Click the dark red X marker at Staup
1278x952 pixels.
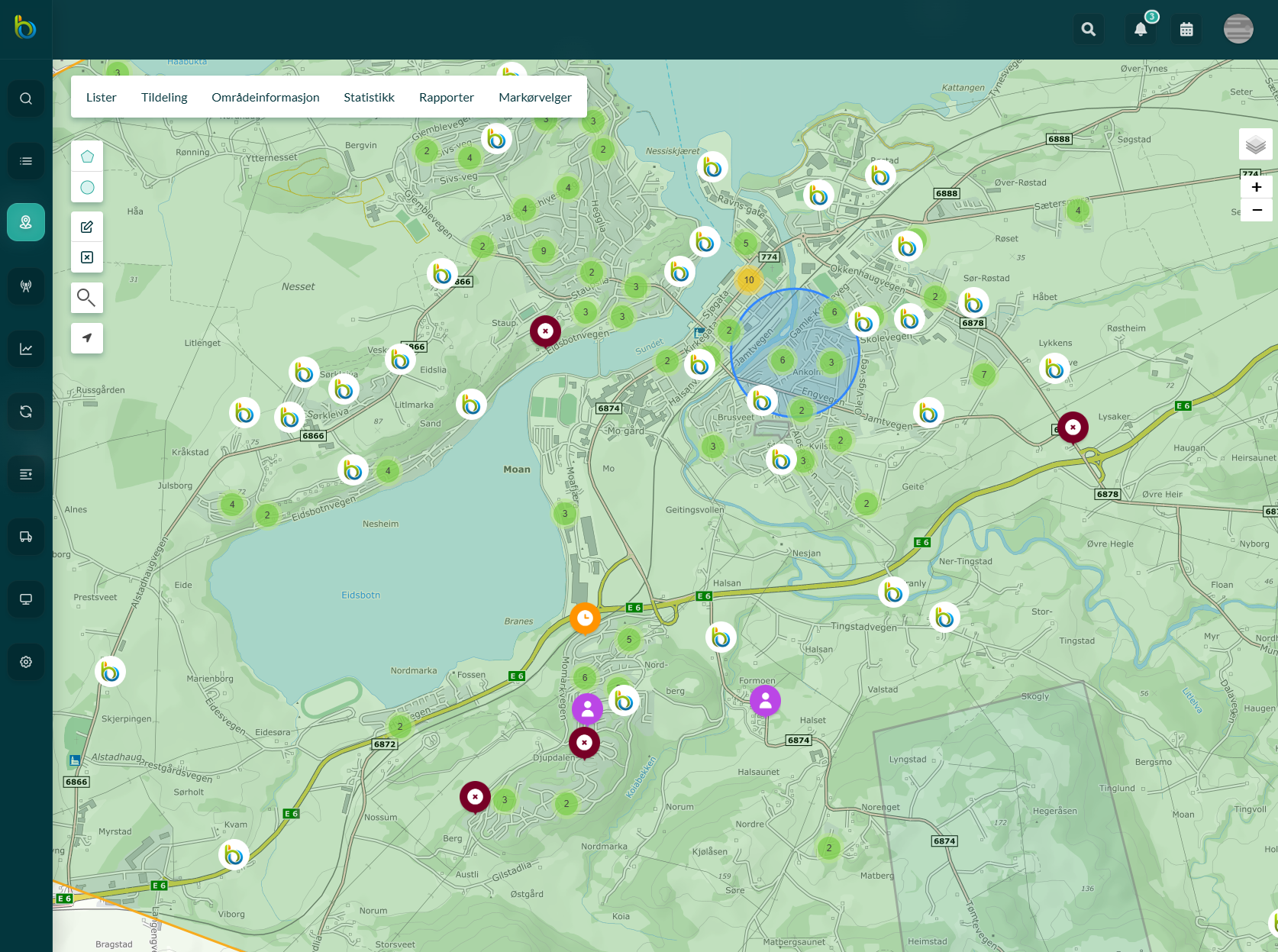(545, 332)
